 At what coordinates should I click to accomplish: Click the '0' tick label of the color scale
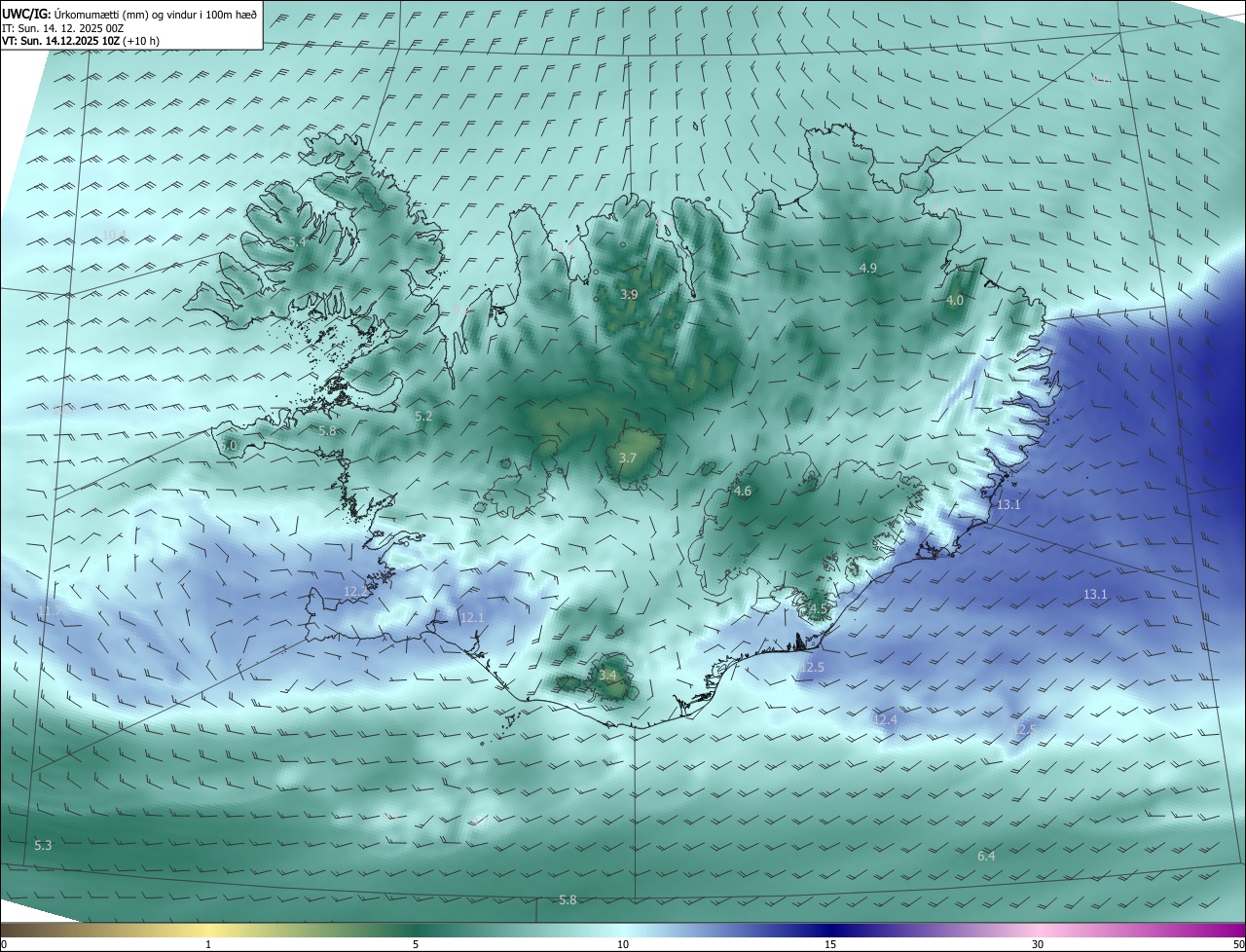point(4,944)
